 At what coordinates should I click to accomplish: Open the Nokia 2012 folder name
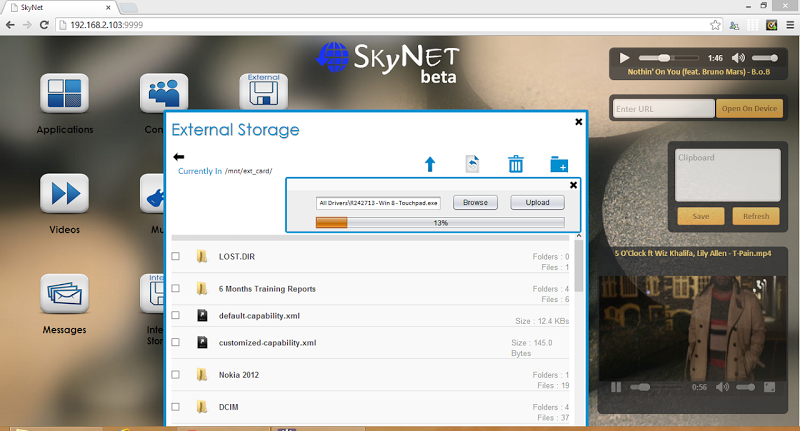click(239, 375)
